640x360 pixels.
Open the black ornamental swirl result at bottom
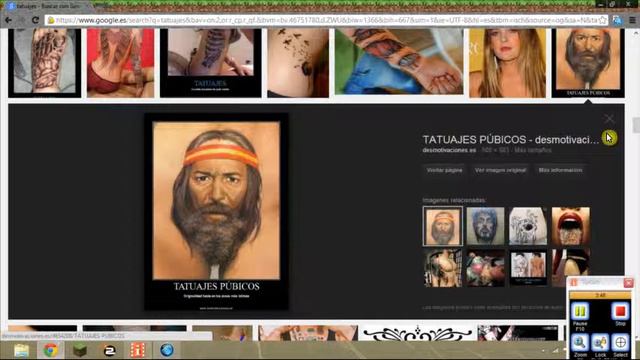tap(417, 333)
